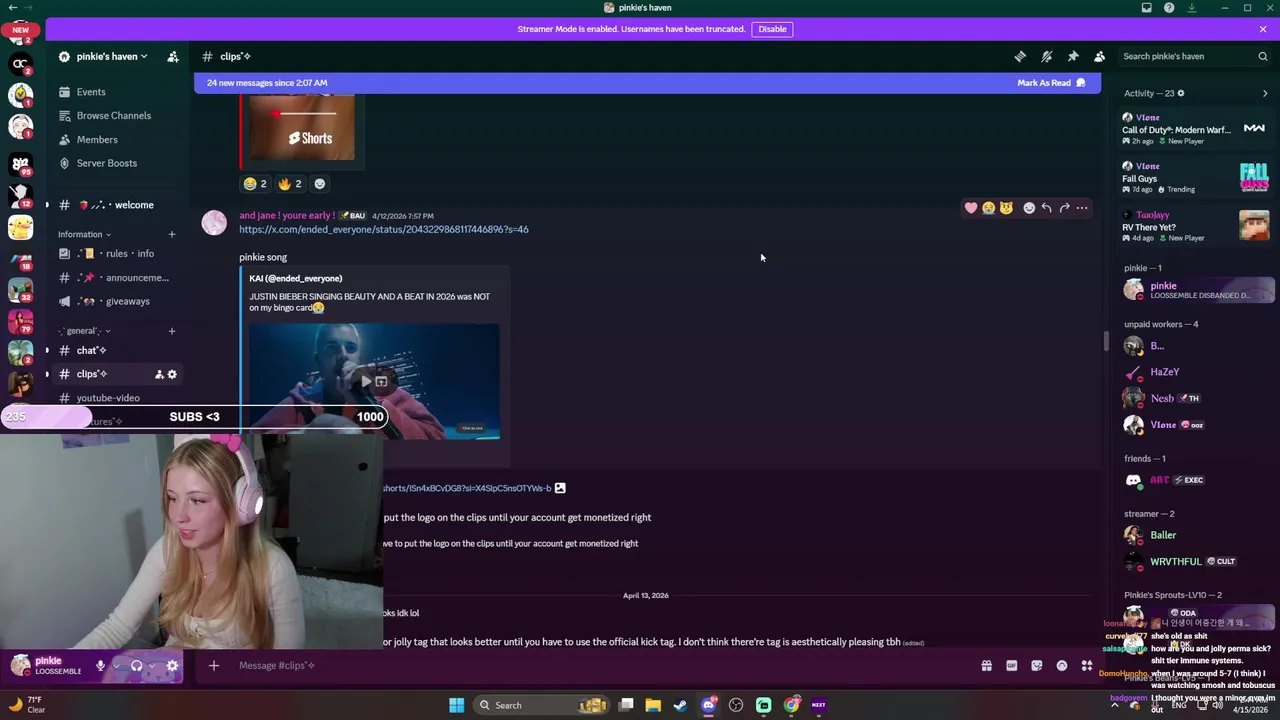Open Server Boosts
The width and height of the screenshot is (1280, 720).
(x=96, y=163)
